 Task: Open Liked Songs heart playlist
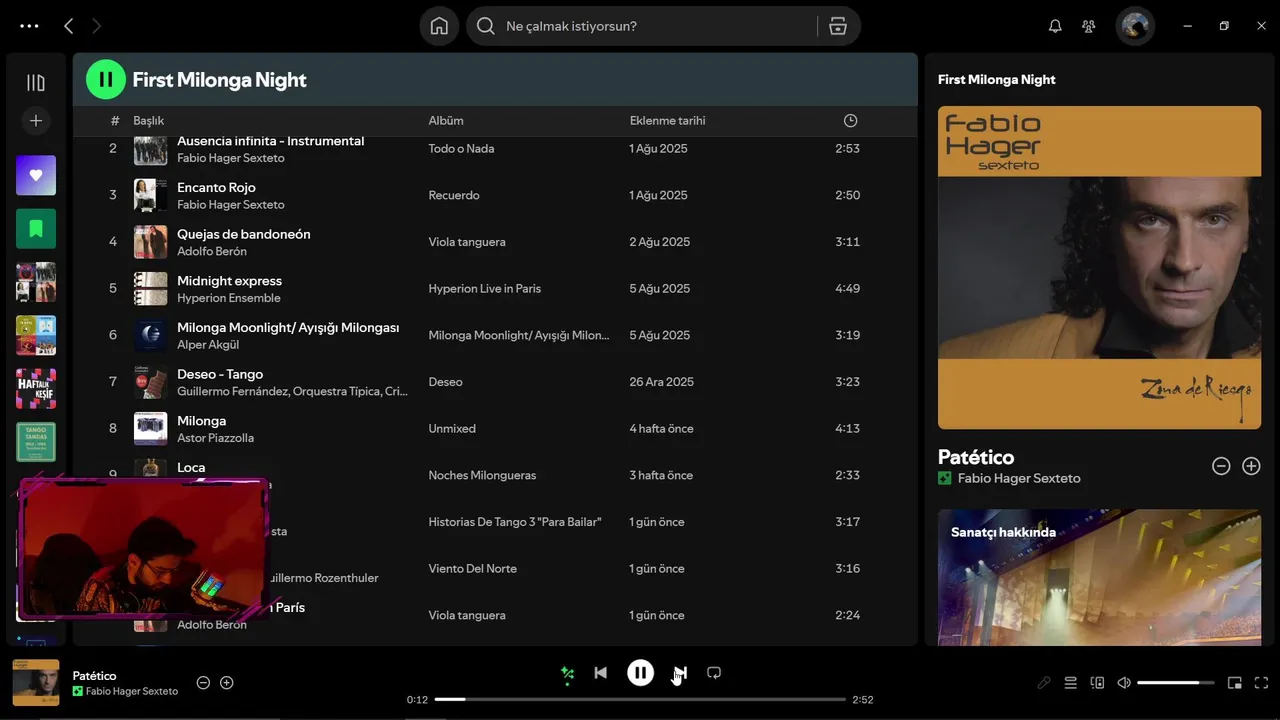36,175
